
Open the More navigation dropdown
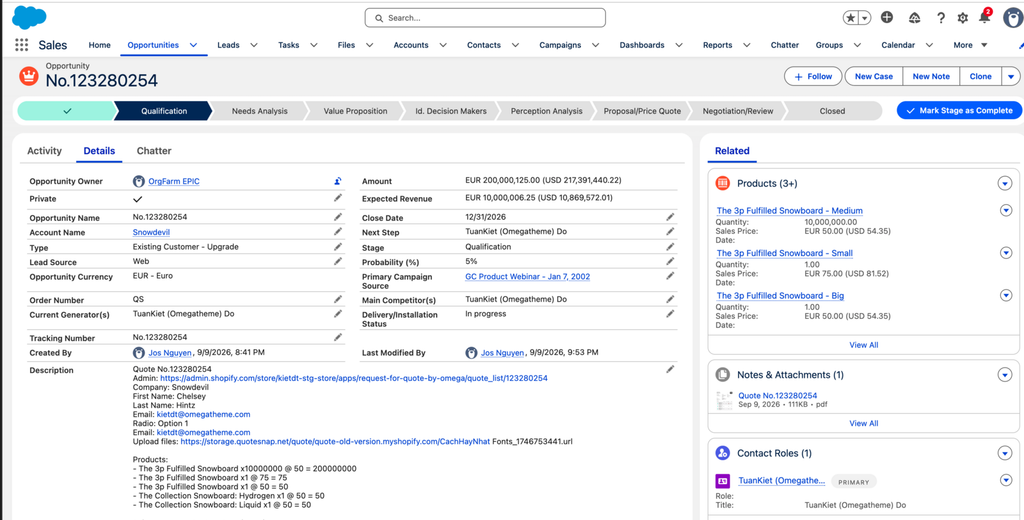point(970,45)
